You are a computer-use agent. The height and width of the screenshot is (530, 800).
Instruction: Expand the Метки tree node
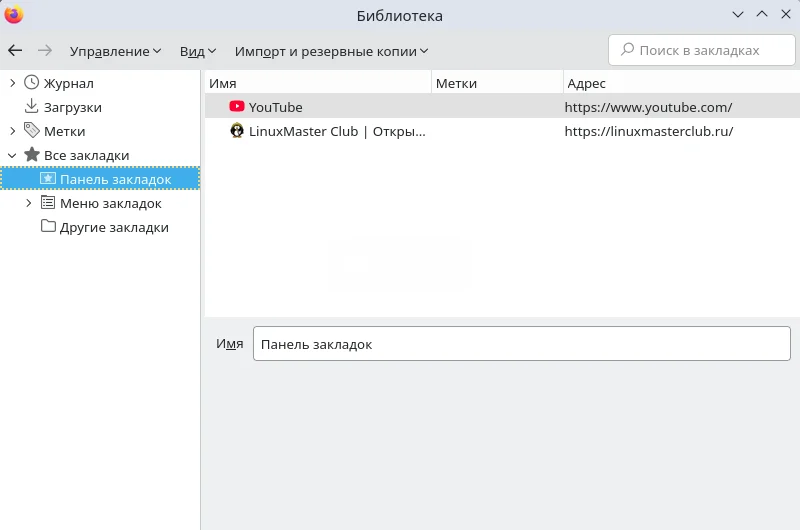13,131
